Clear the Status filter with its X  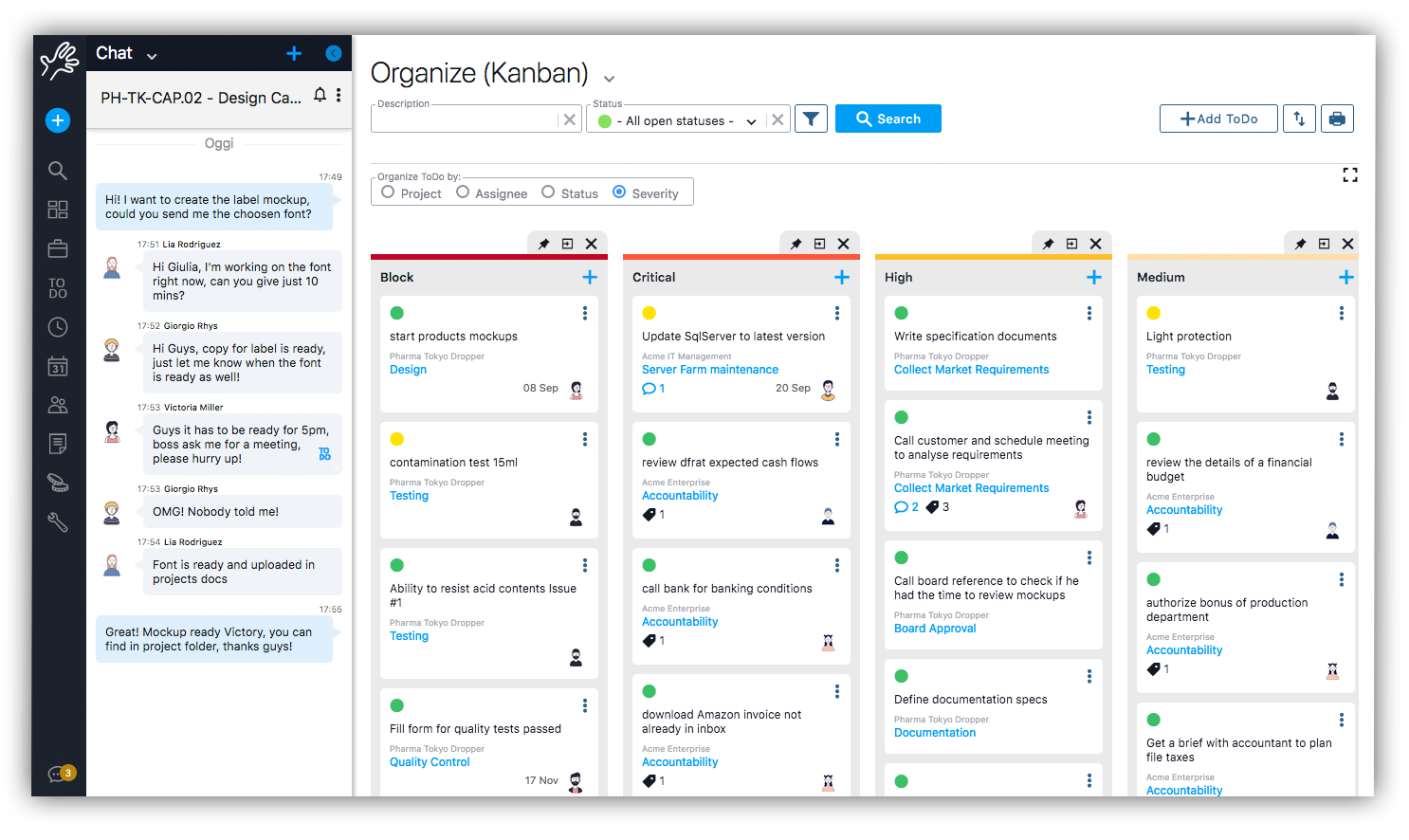click(778, 119)
